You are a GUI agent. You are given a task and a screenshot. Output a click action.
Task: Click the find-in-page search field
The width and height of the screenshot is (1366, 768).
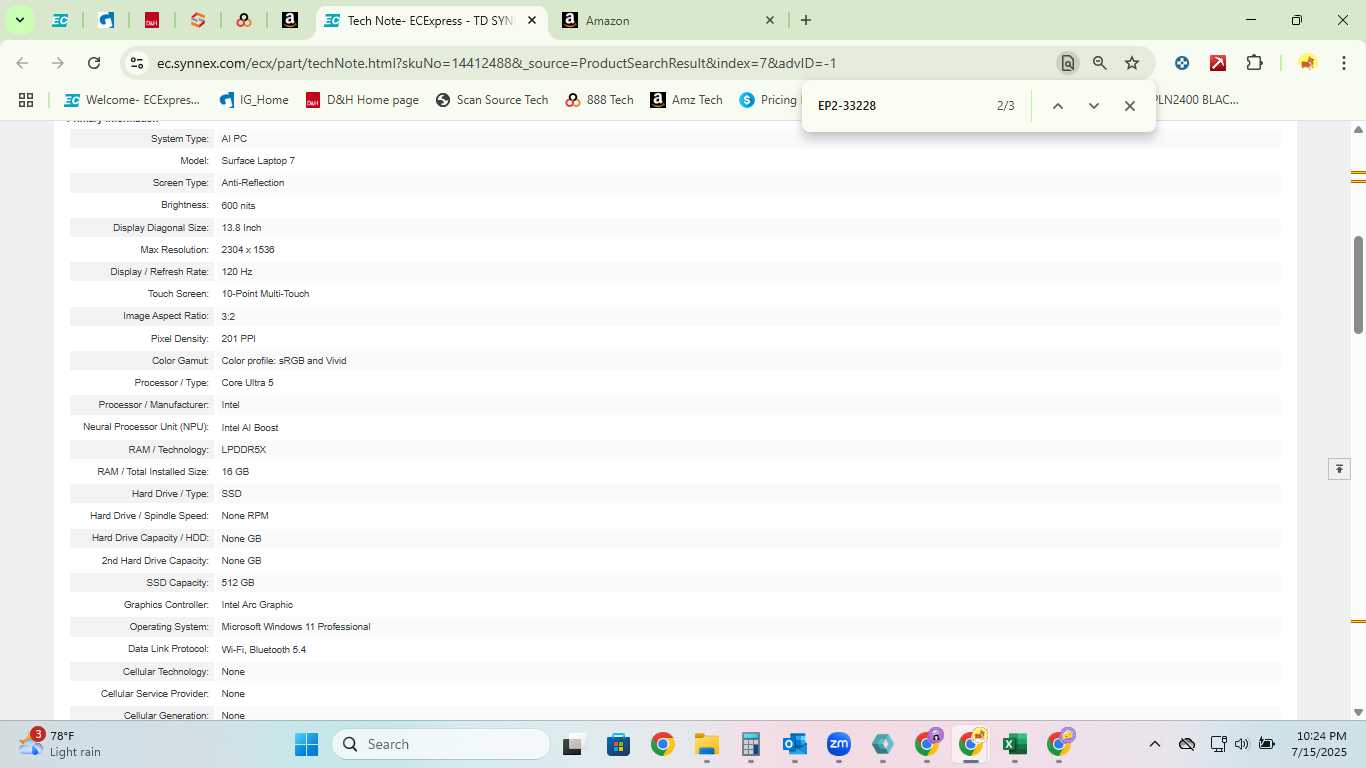[x=900, y=106]
